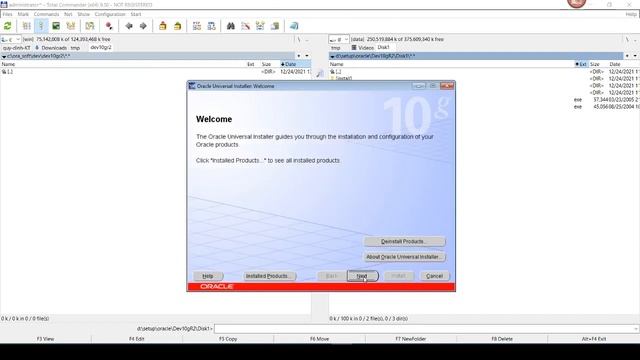
Task: Click the green Refresh icon in Total Commander toolbar
Action: point(7,26)
